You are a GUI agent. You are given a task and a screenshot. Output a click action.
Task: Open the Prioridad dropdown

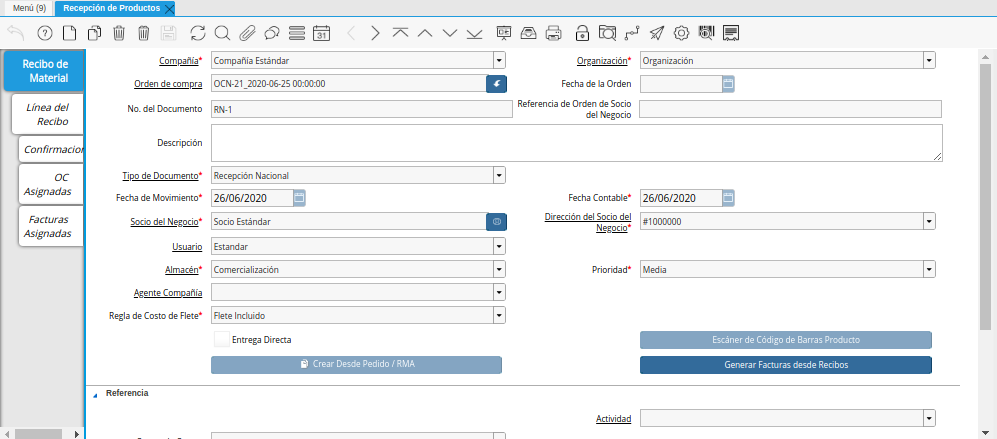[x=930, y=269]
